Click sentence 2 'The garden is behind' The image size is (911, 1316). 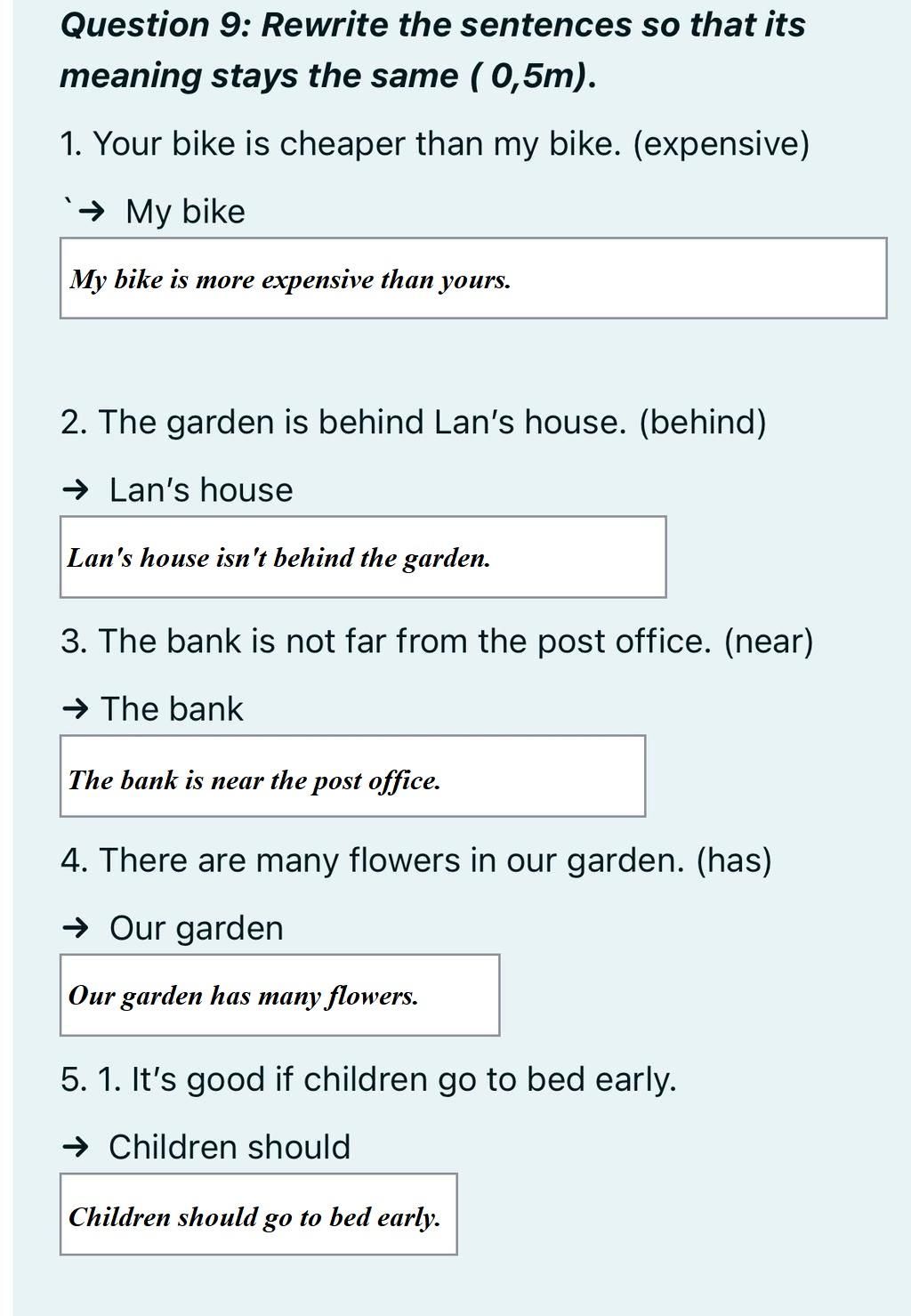(x=414, y=423)
